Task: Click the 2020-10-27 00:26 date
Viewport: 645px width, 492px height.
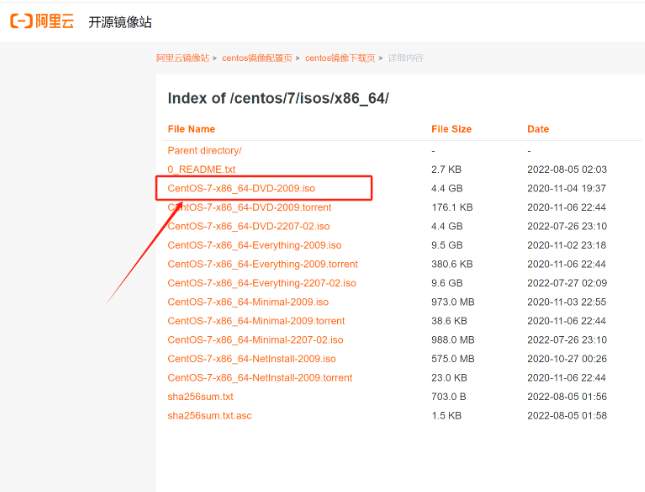Action: [567, 359]
